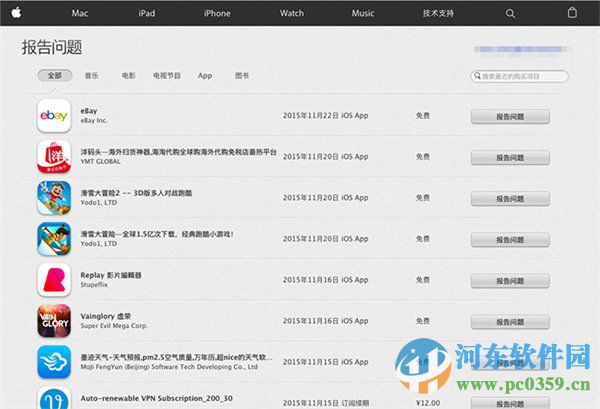This screenshot has width=600, height=409.
Task: Click the Replay 影片编辑器 title
Action: pyautogui.click(x=111, y=275)
